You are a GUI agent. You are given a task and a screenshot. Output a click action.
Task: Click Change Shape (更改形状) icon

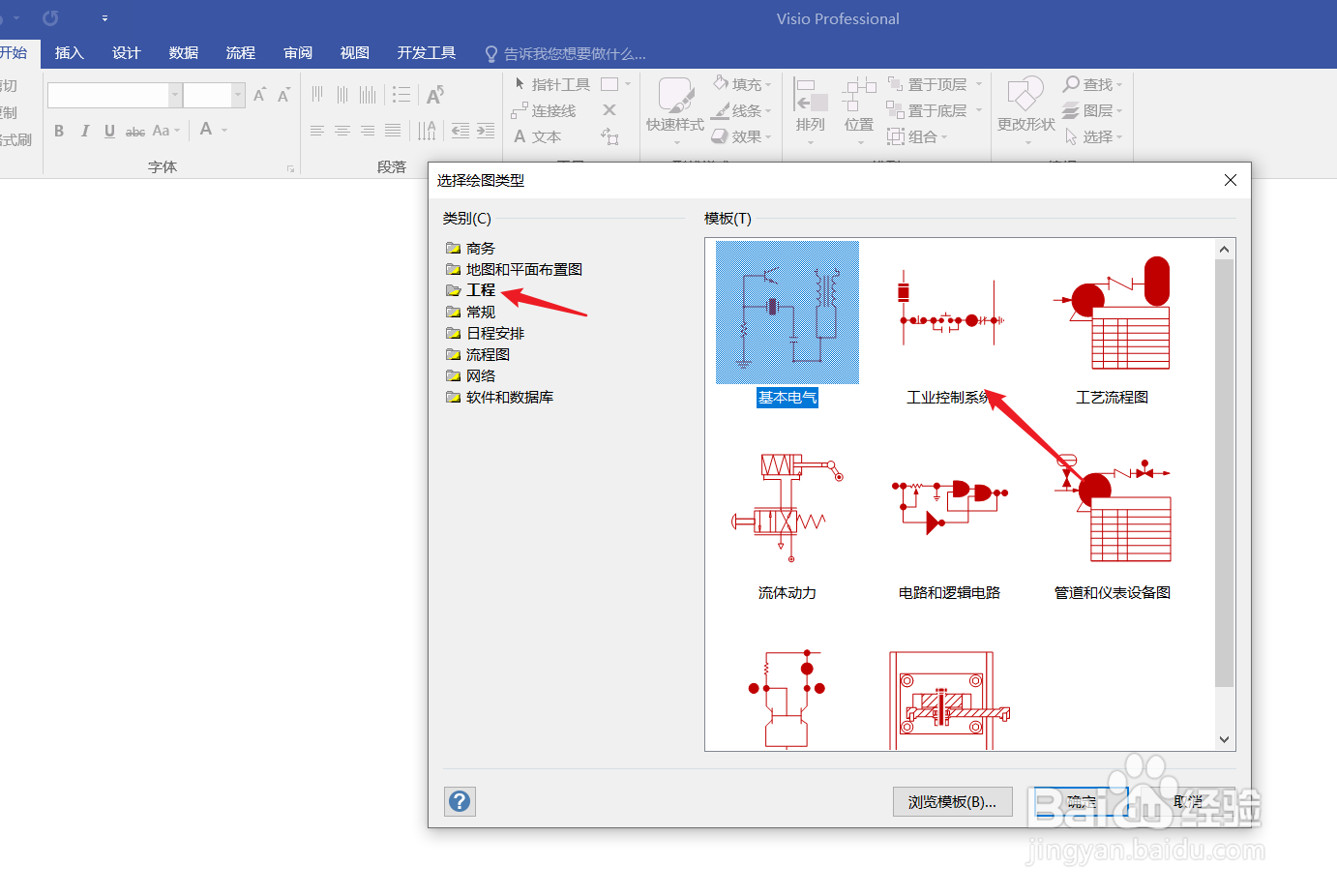1025,95
